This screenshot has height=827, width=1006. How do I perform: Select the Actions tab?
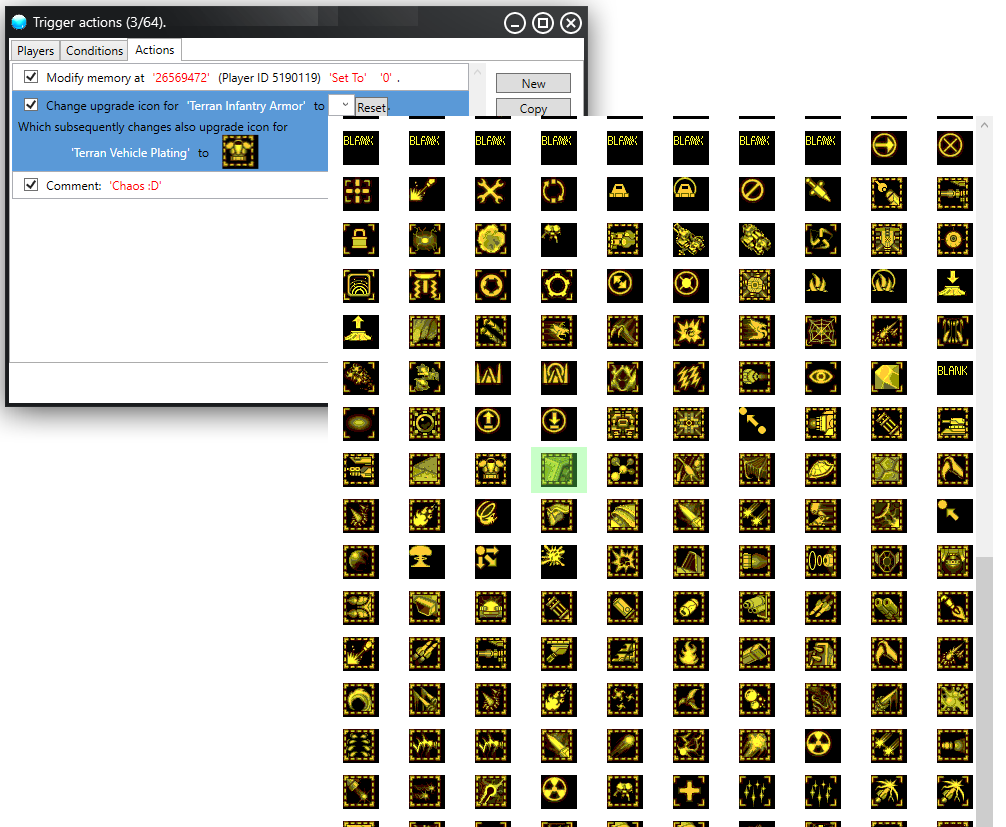[x=155, y=50]
